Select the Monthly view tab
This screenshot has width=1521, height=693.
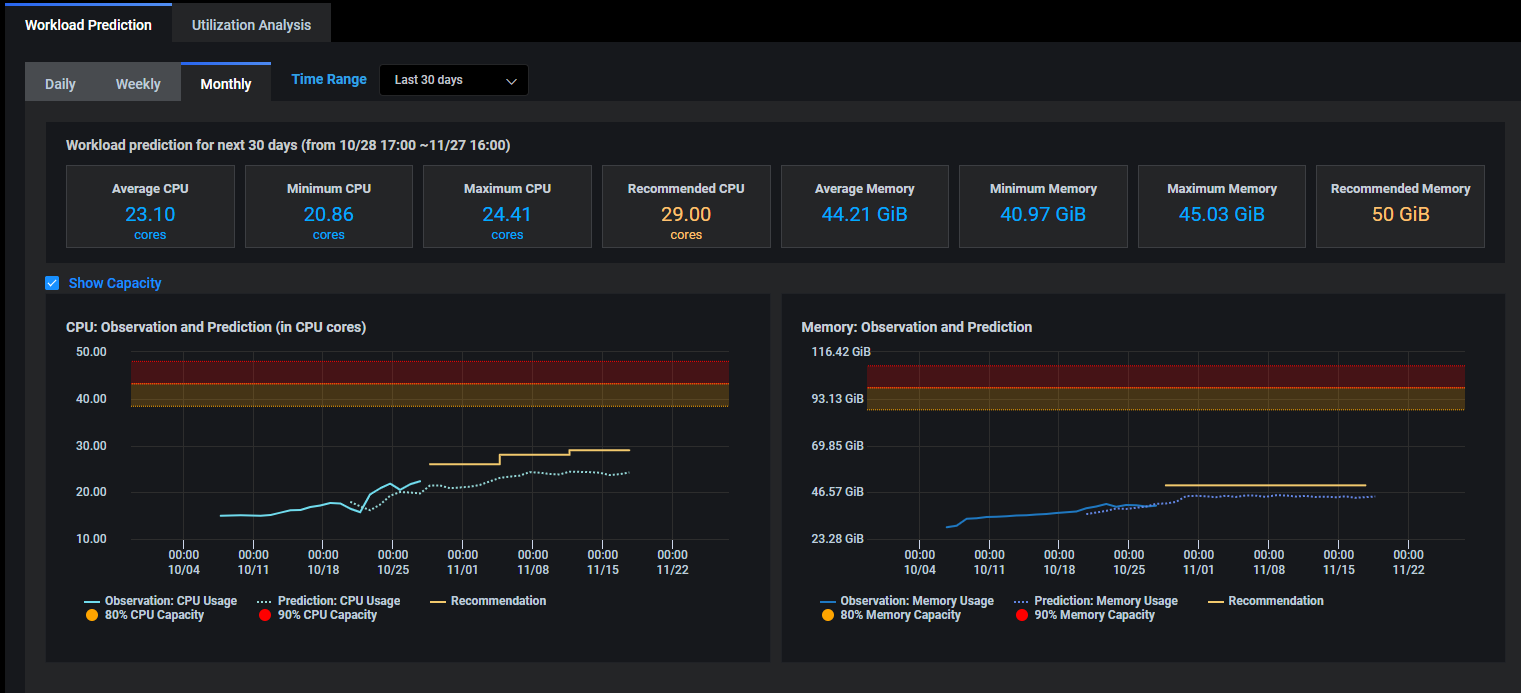pyautogui.click(x=226, y=84)
